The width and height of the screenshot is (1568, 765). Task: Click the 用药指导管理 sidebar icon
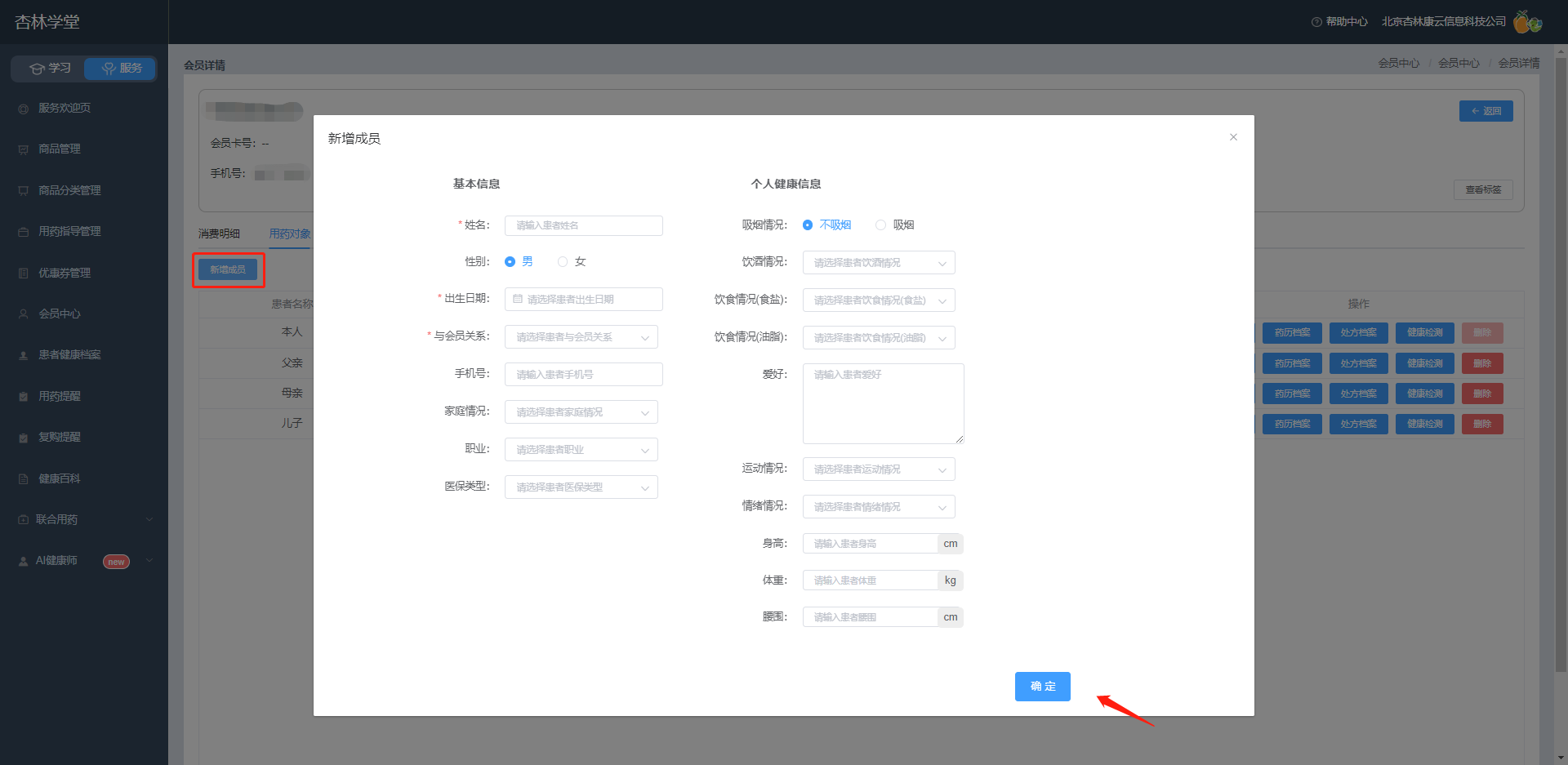coord(24,232)
